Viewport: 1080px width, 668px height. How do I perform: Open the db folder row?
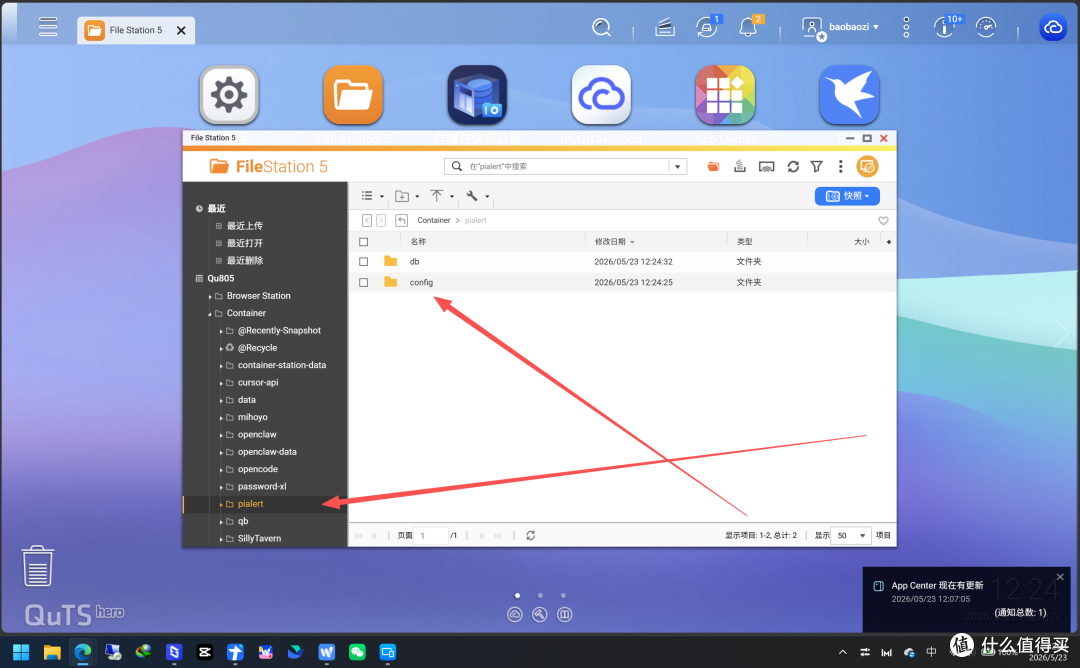(622, 262)
